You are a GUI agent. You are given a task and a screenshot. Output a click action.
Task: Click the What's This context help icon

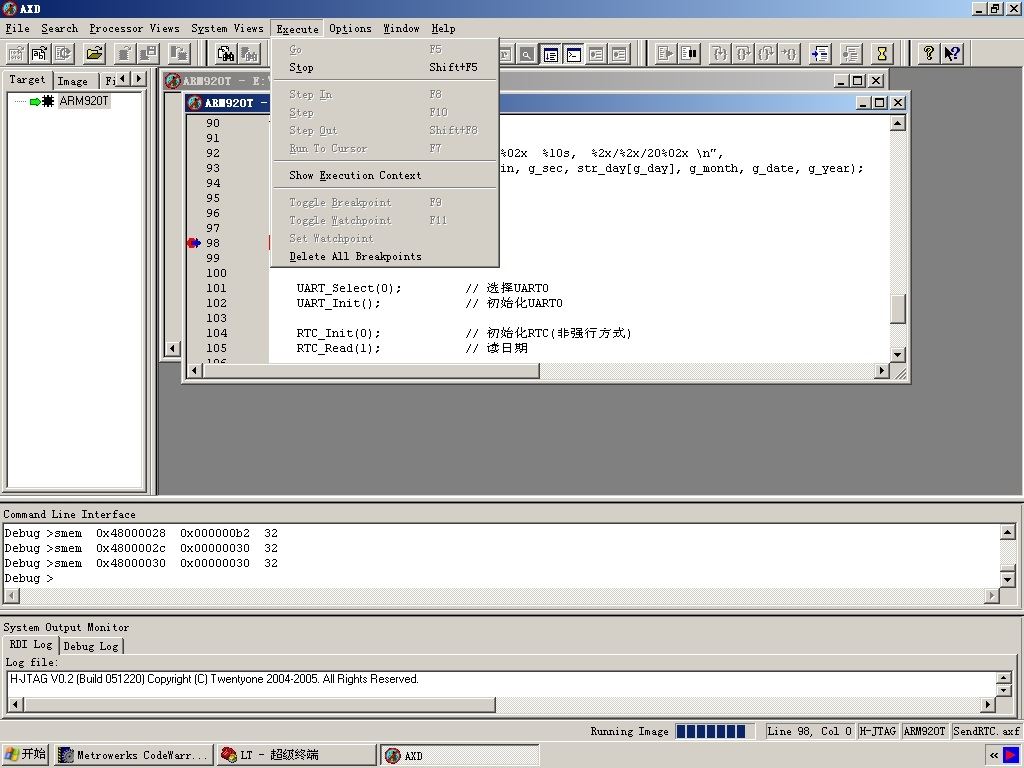tap(952, 54)
